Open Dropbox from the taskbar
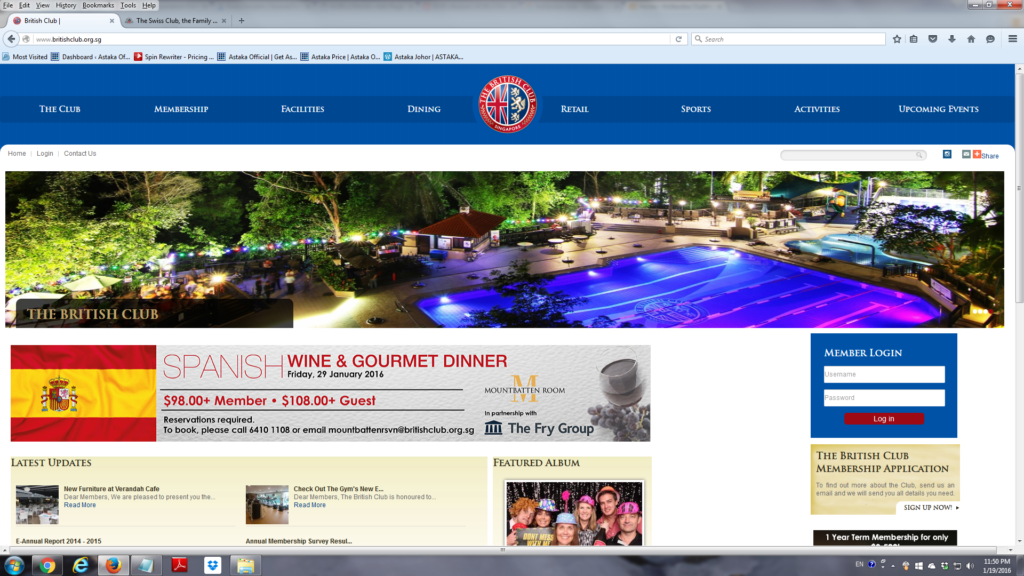1024x576 pixels. click(212, 565)
